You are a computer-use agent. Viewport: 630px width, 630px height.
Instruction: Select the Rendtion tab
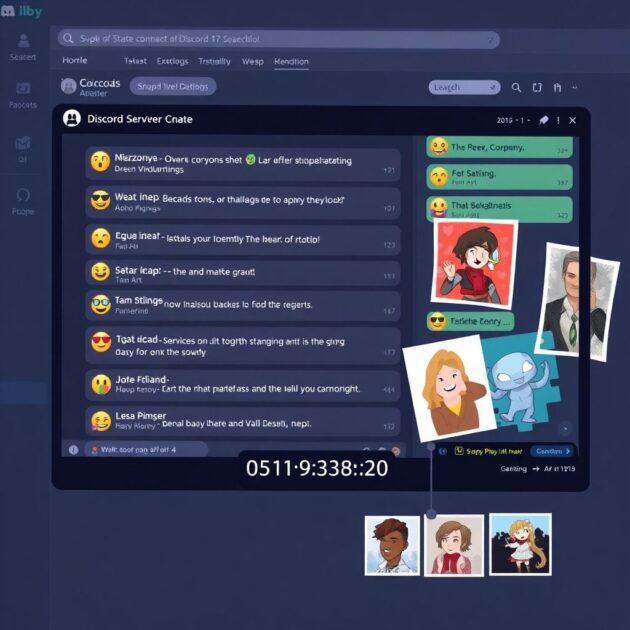tap(291, 61)
